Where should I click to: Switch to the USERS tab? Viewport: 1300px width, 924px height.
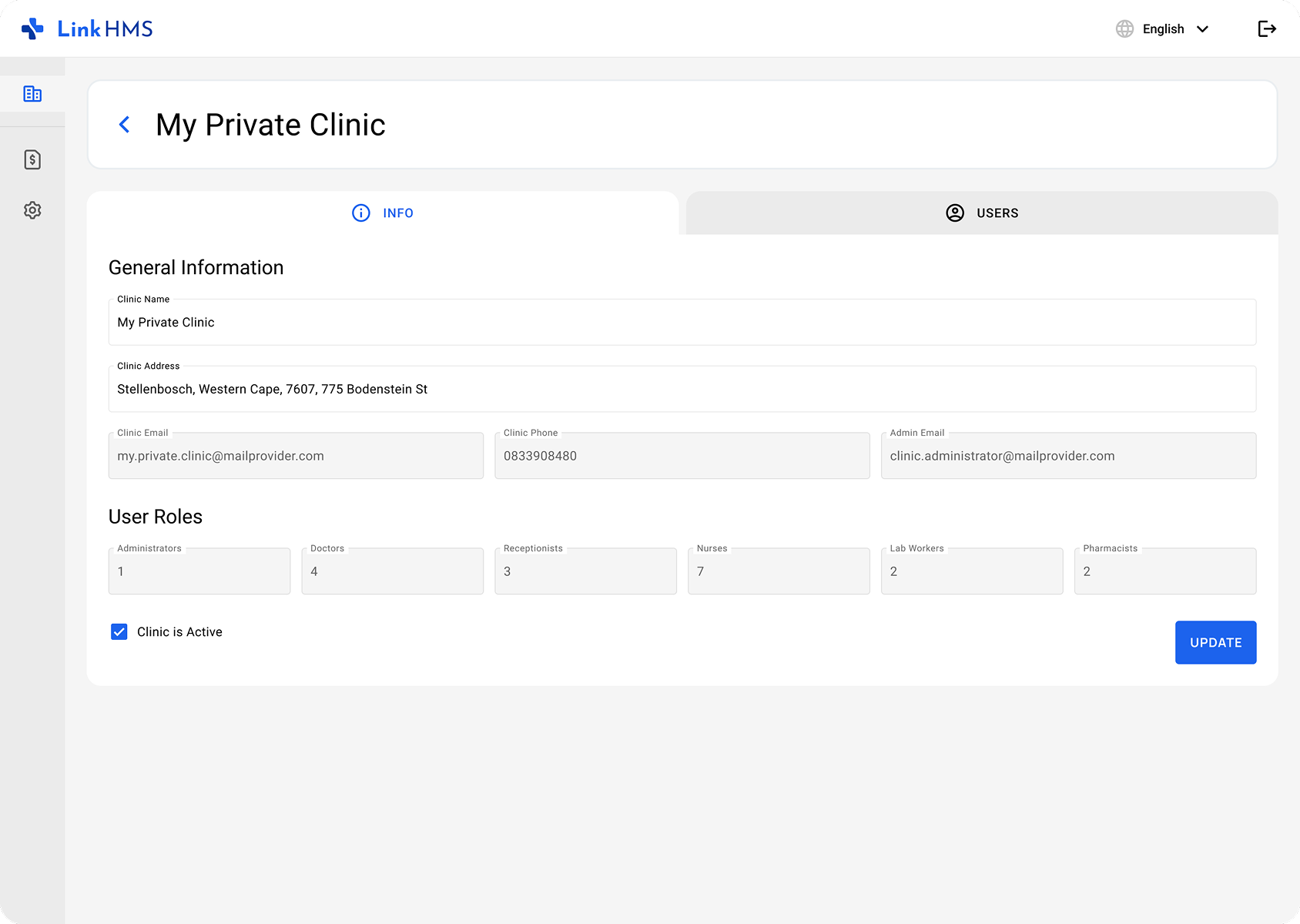[982, 213]
